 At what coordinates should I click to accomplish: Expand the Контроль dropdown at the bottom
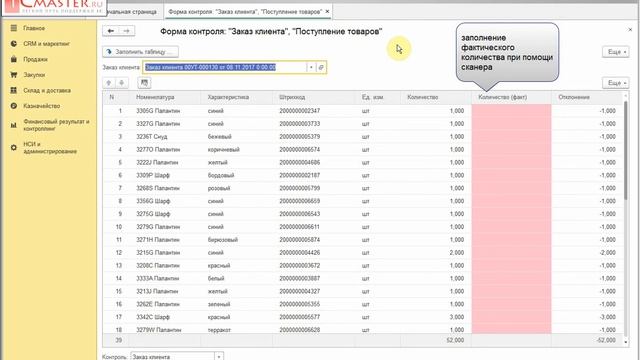(219, 356)
